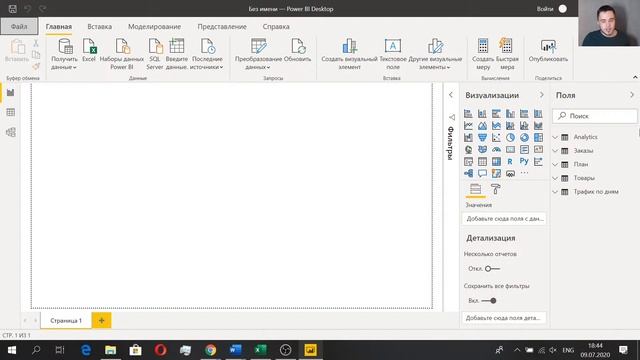Select the decomposition tree visual
Image resolution: width=640 pixels, height=360 pixels.
point(469,173)
